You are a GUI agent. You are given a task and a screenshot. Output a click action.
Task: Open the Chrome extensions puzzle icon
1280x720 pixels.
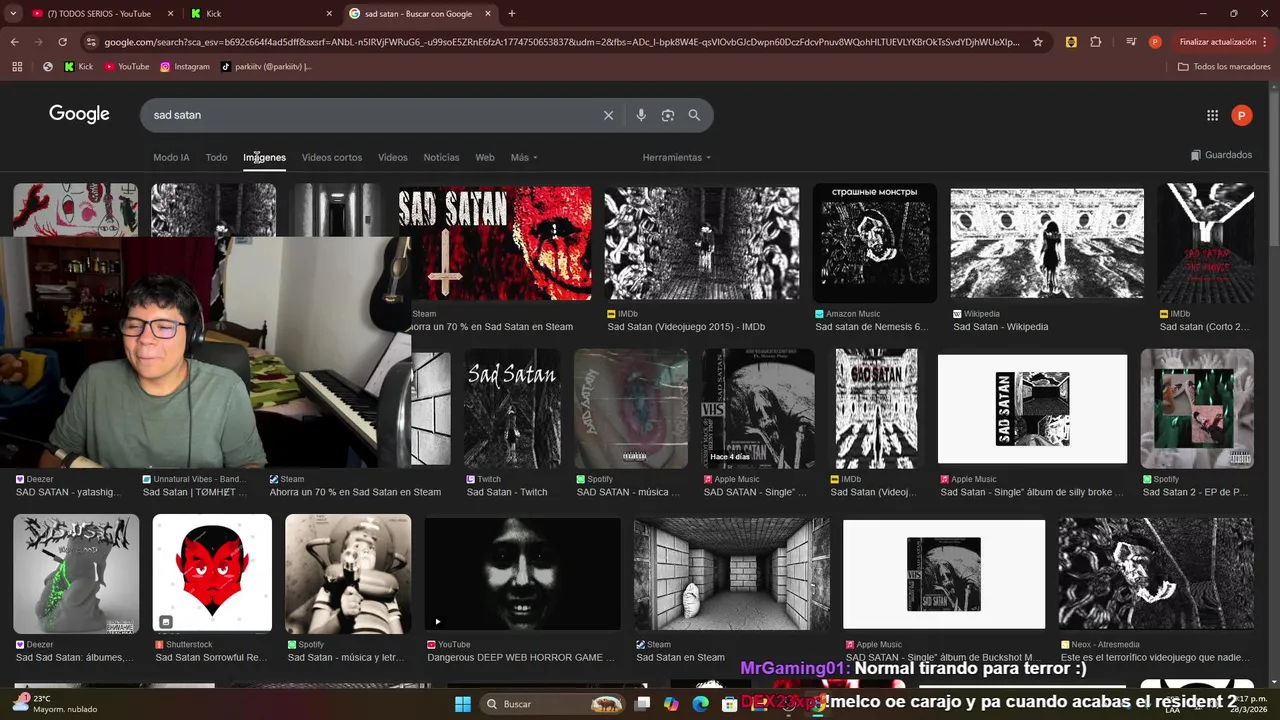(x=1096, y=42)
